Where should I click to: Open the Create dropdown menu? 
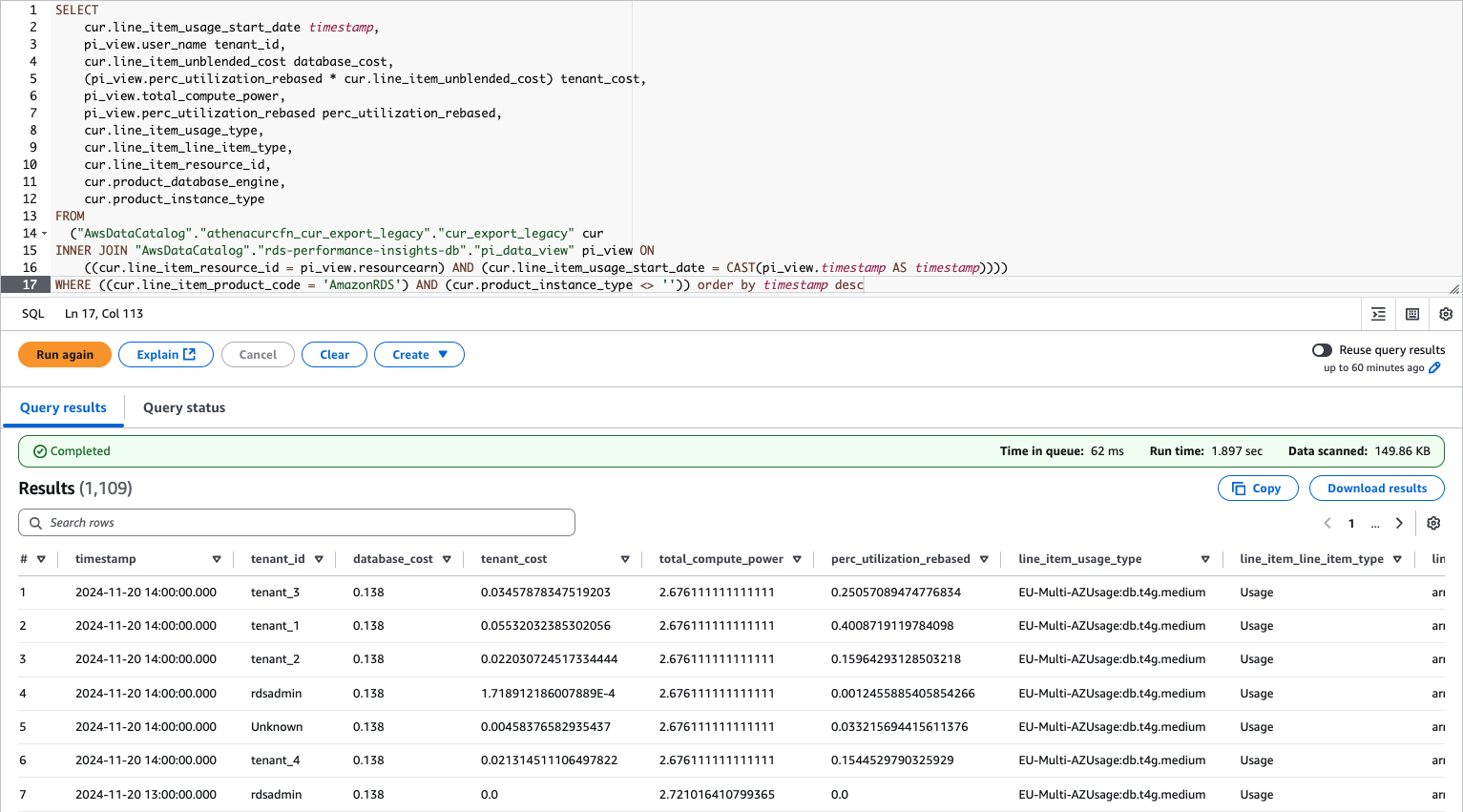click(x=419, y=354)
